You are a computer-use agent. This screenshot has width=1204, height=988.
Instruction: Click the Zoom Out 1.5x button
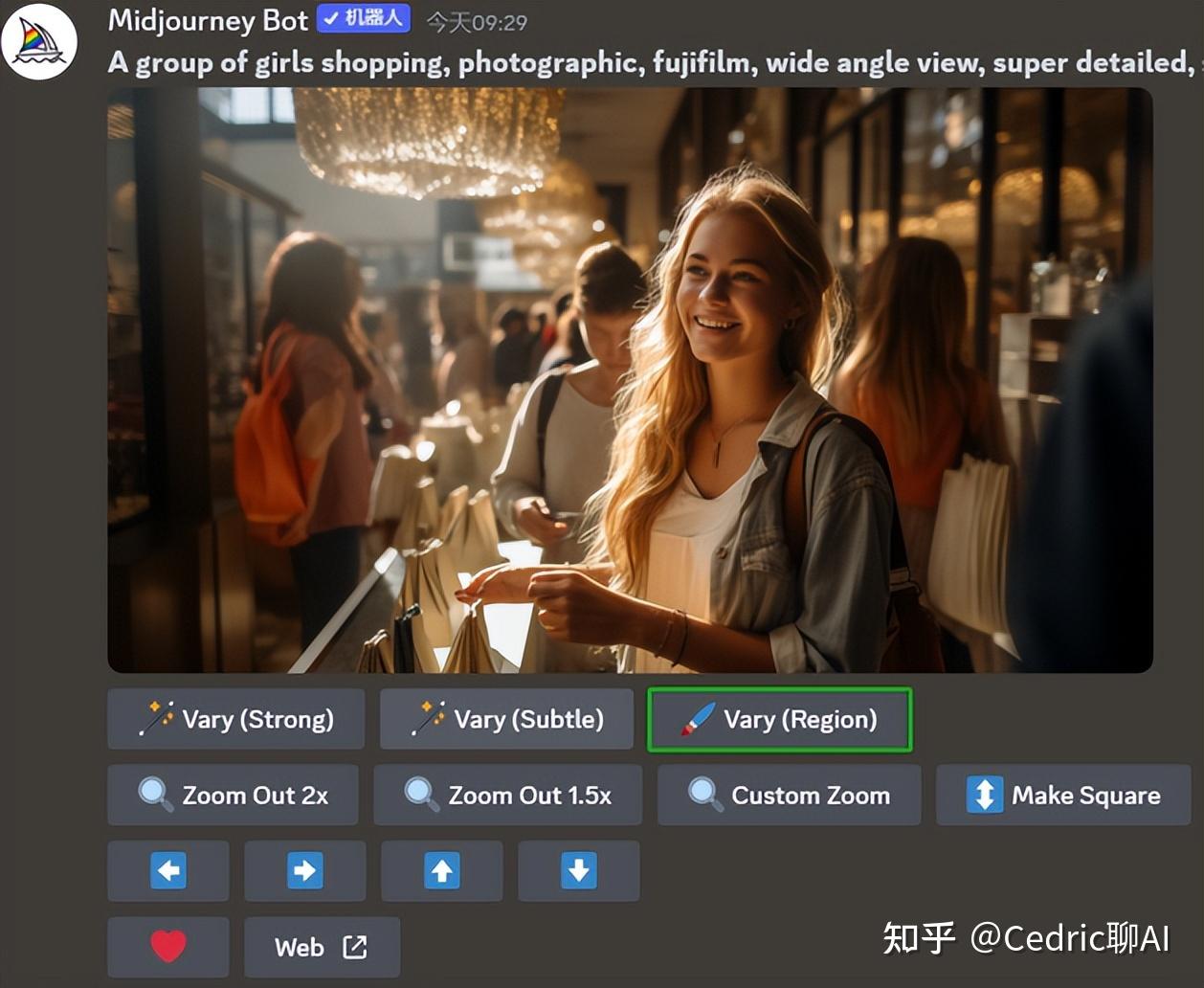(507, 794)
